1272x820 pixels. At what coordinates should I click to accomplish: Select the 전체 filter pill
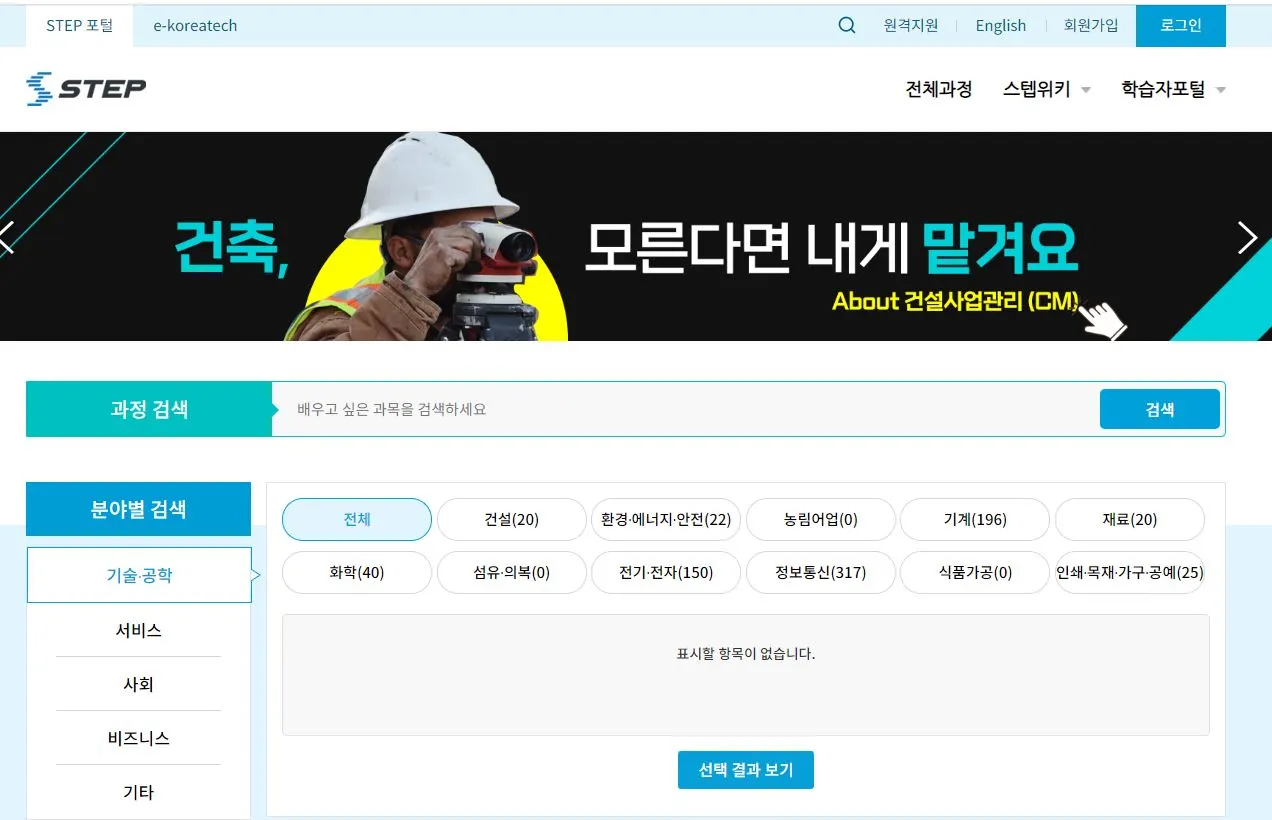(x=356, y=519)
